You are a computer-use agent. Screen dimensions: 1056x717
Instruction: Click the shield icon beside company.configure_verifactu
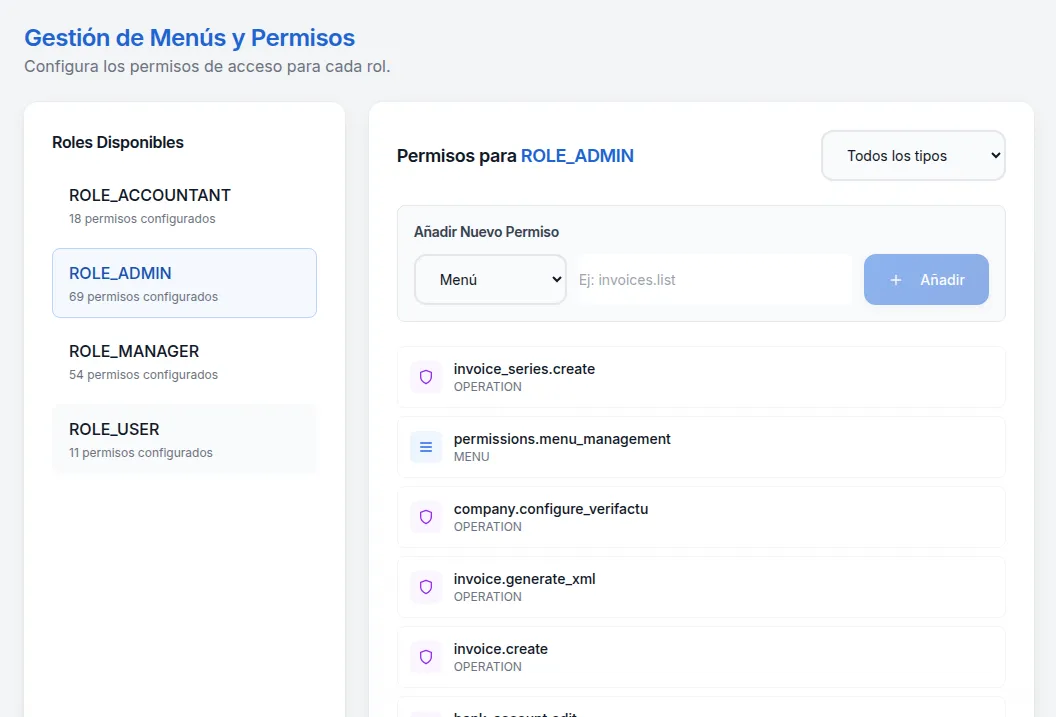(426, 517)
